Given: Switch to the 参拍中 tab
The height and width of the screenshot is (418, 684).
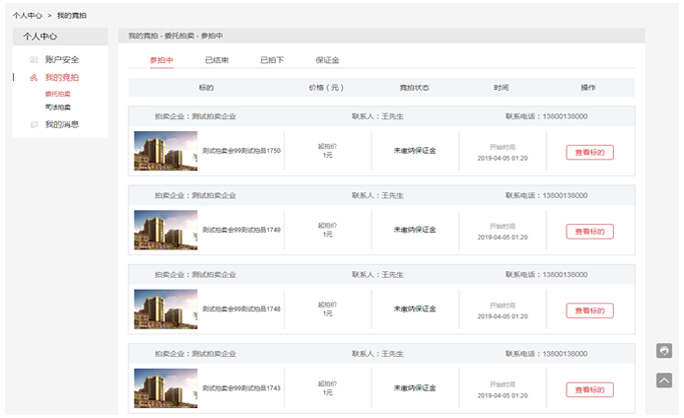Looking at the screenshot, I should coord(161,61).
